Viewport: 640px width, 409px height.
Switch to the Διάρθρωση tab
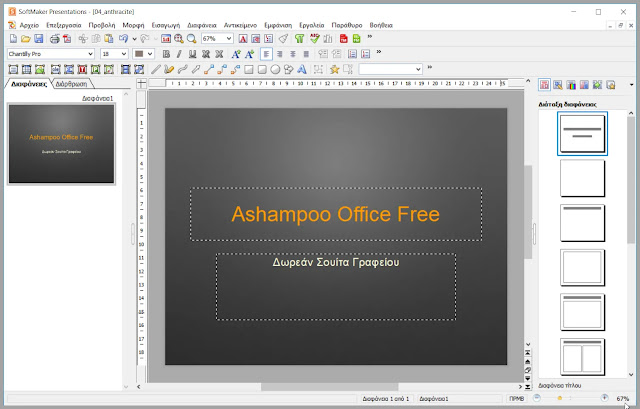click(x=71, y=84)
